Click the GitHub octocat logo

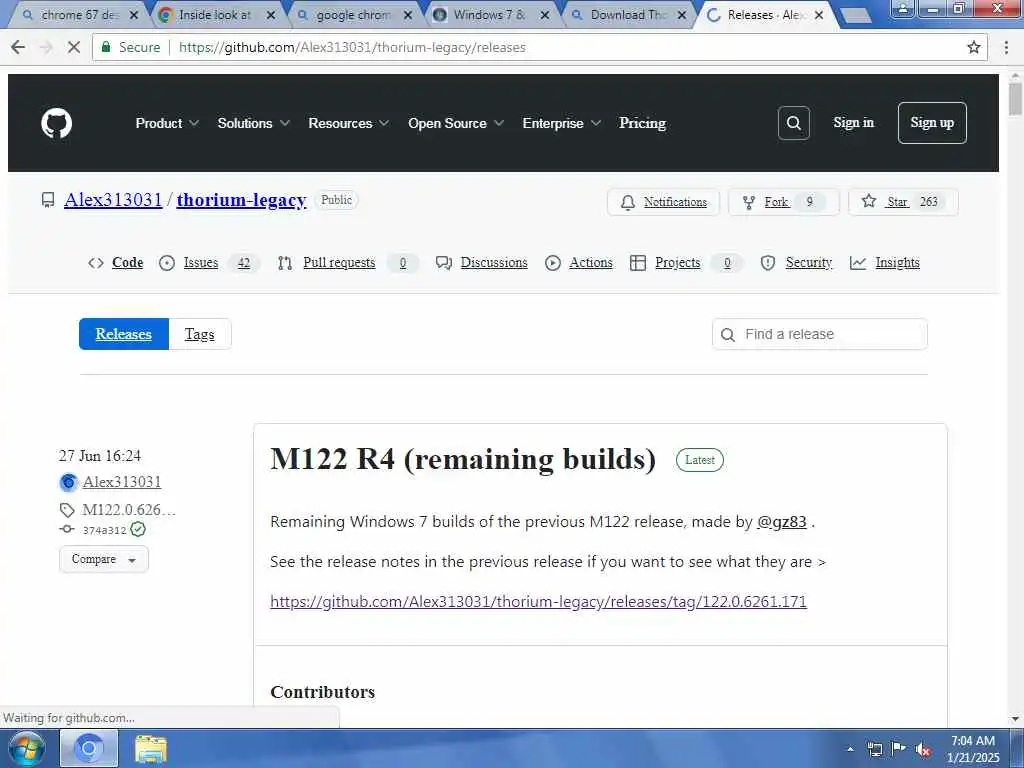[57, 123]
